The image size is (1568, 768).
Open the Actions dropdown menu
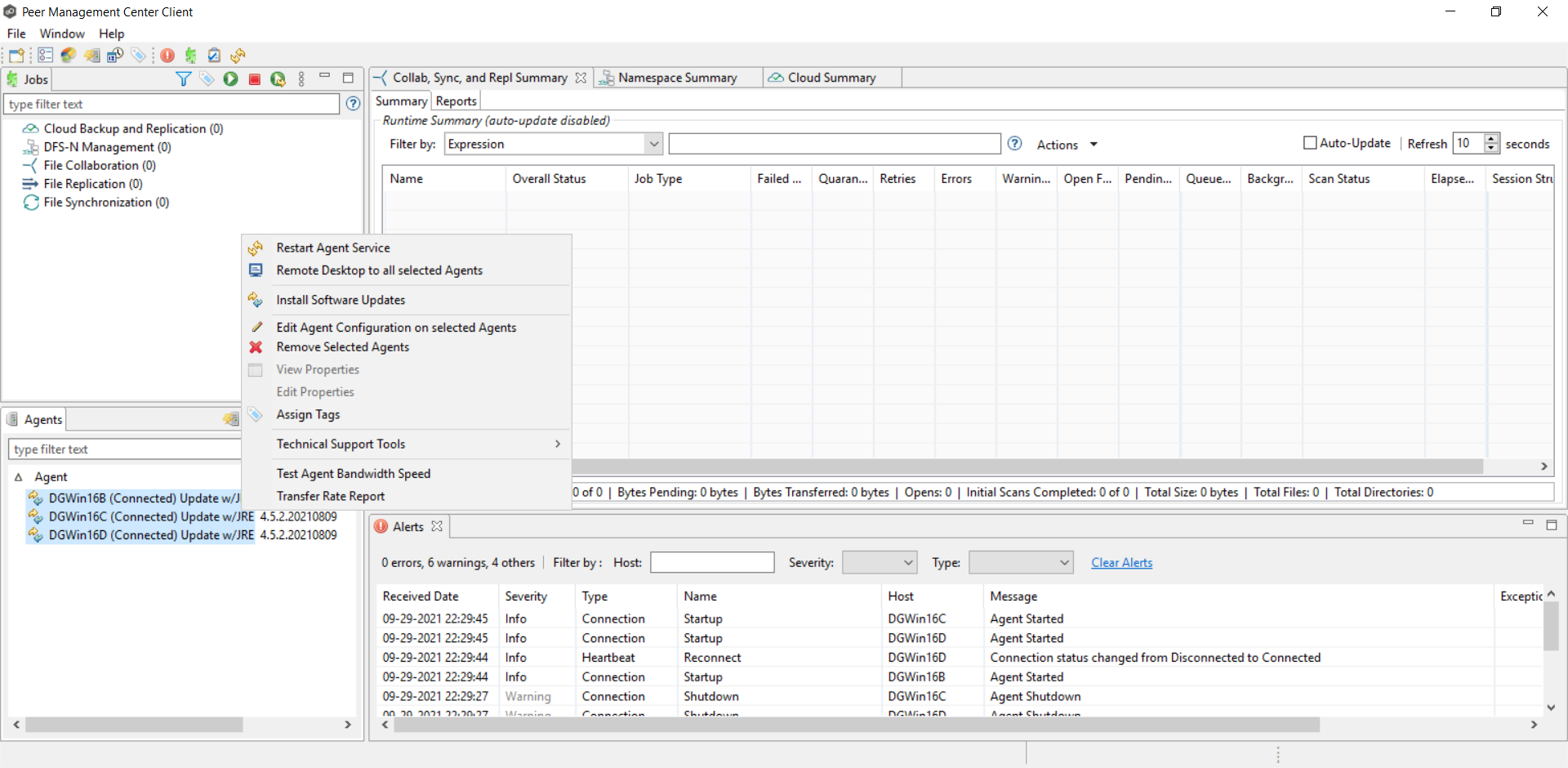tap(1067, 145)
